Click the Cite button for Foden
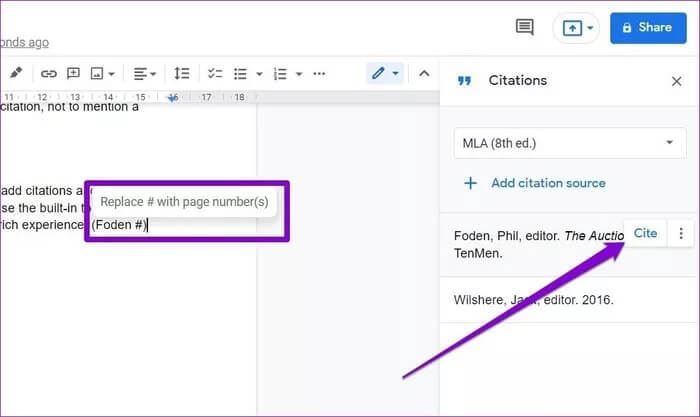Screen dimensions: 700x417 645,233
